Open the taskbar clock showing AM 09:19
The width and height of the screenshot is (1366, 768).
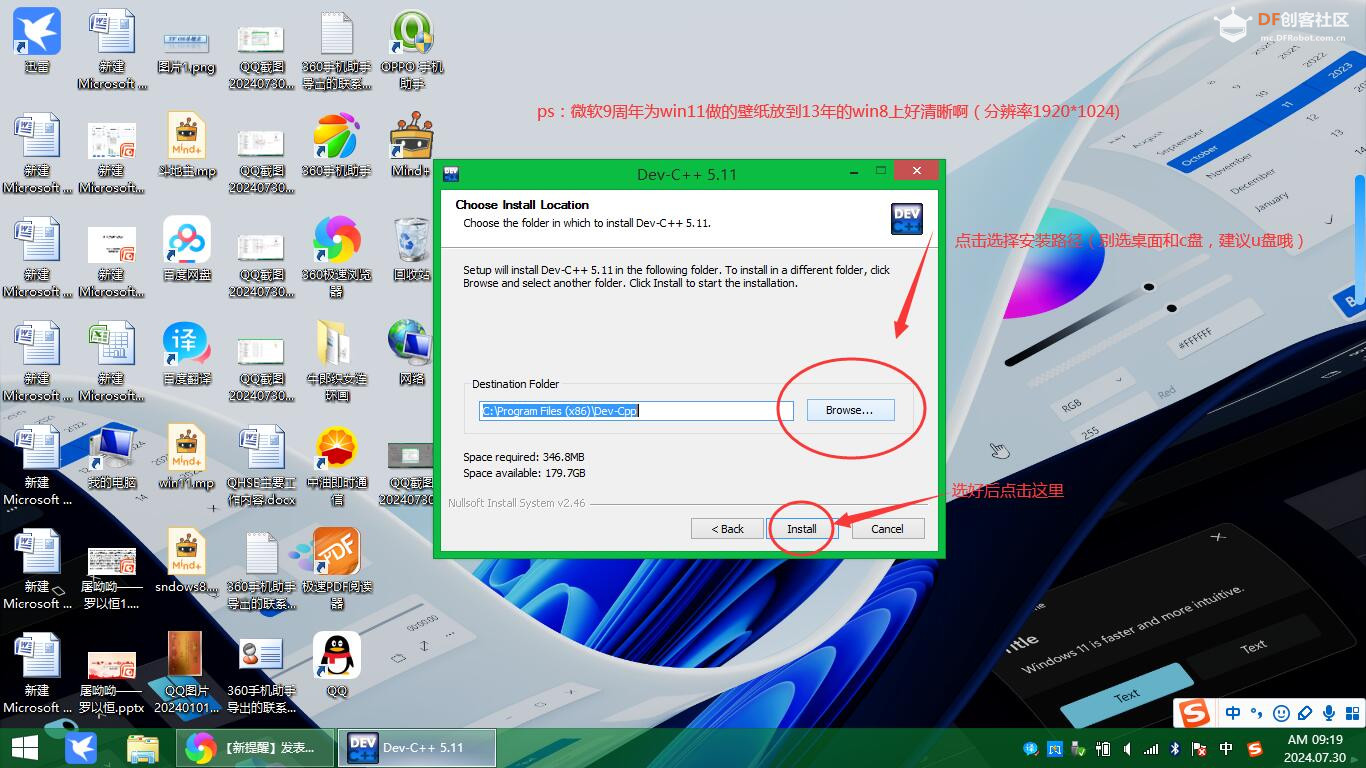[1314, 748]
